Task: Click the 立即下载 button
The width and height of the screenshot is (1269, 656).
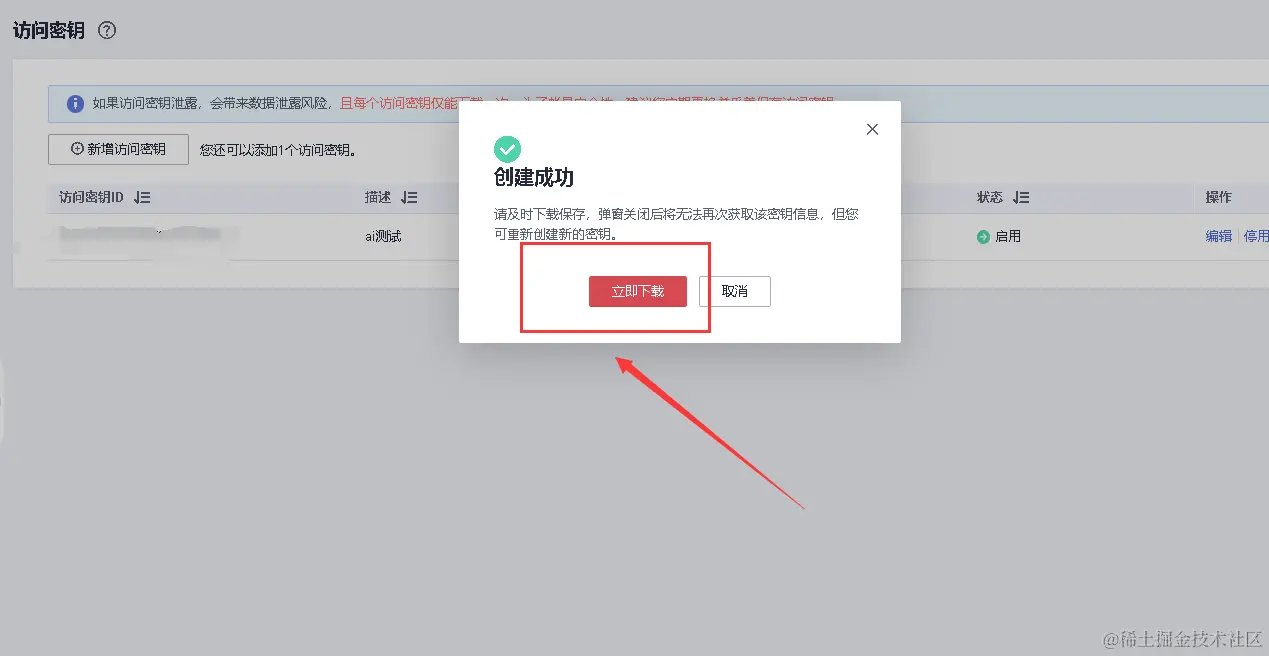Action: (x=637, y=291)
